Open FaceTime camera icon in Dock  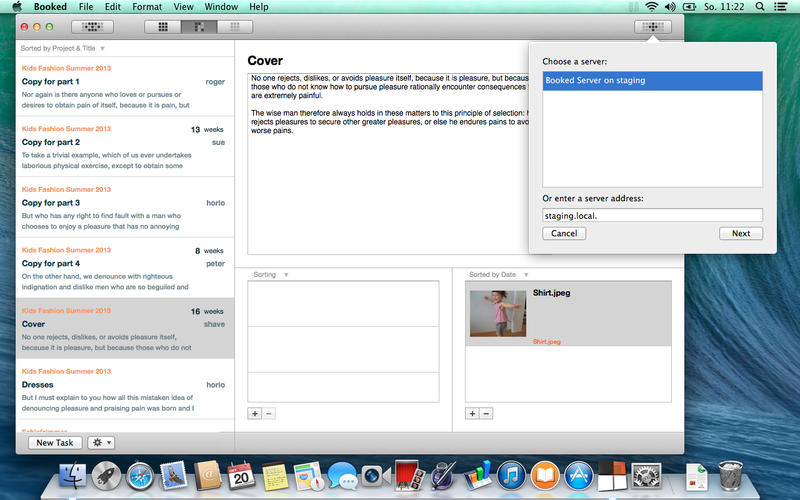375,477
